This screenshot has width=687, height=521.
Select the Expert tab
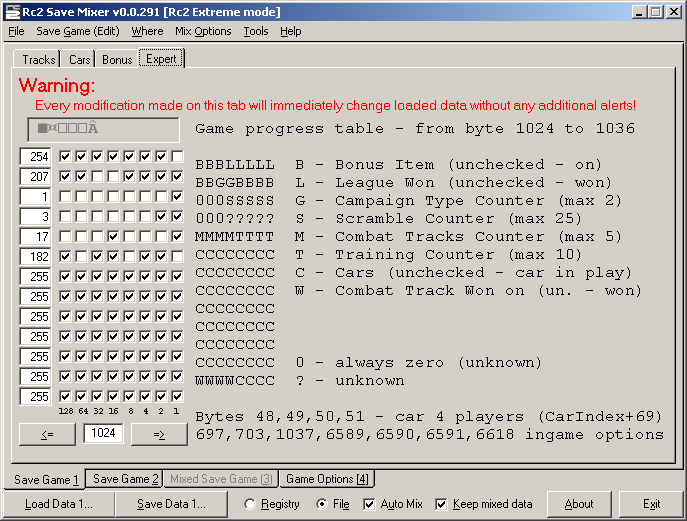click(161, 58)
